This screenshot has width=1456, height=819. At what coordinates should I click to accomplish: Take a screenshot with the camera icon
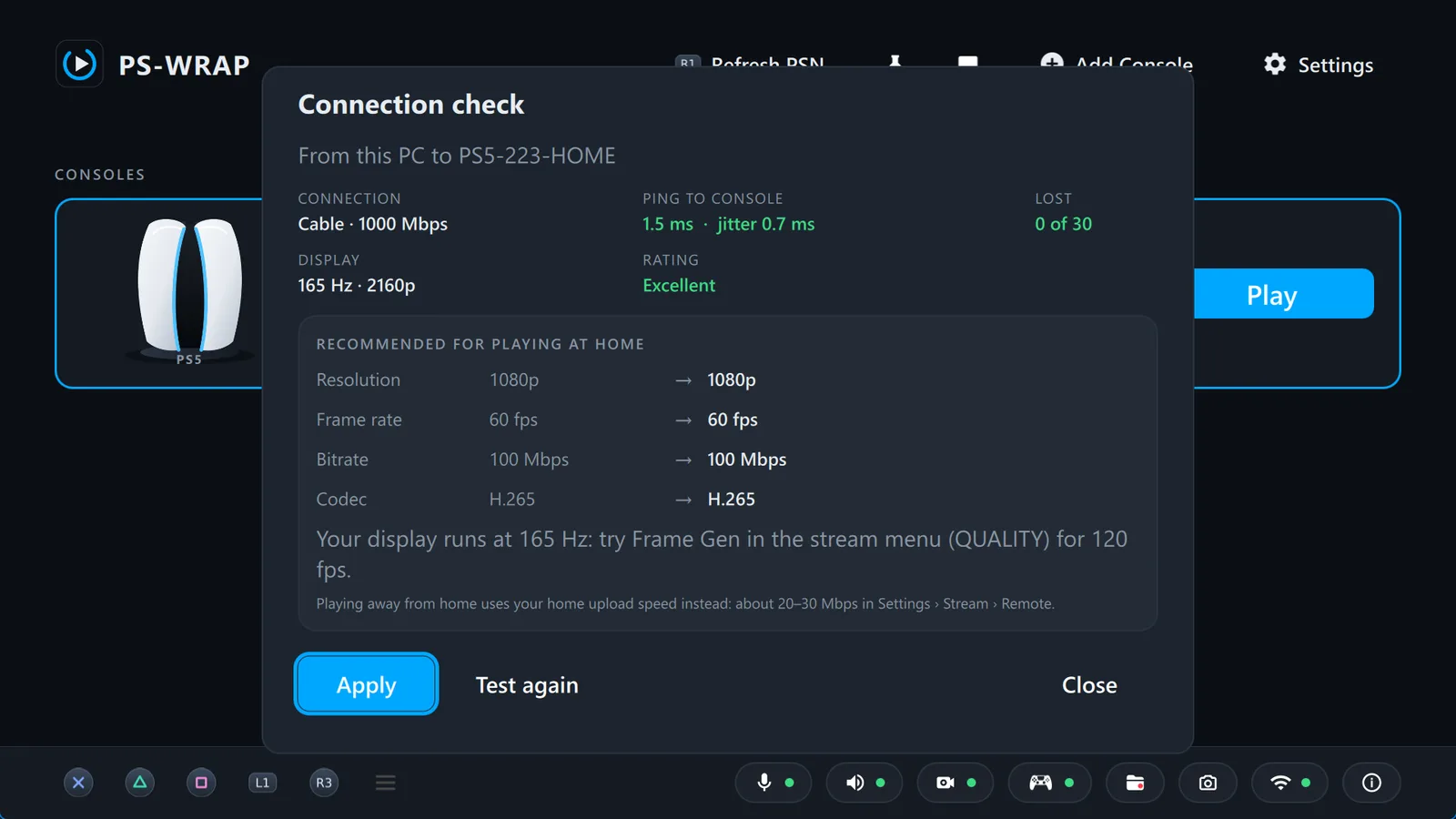tap(1208, 783)
